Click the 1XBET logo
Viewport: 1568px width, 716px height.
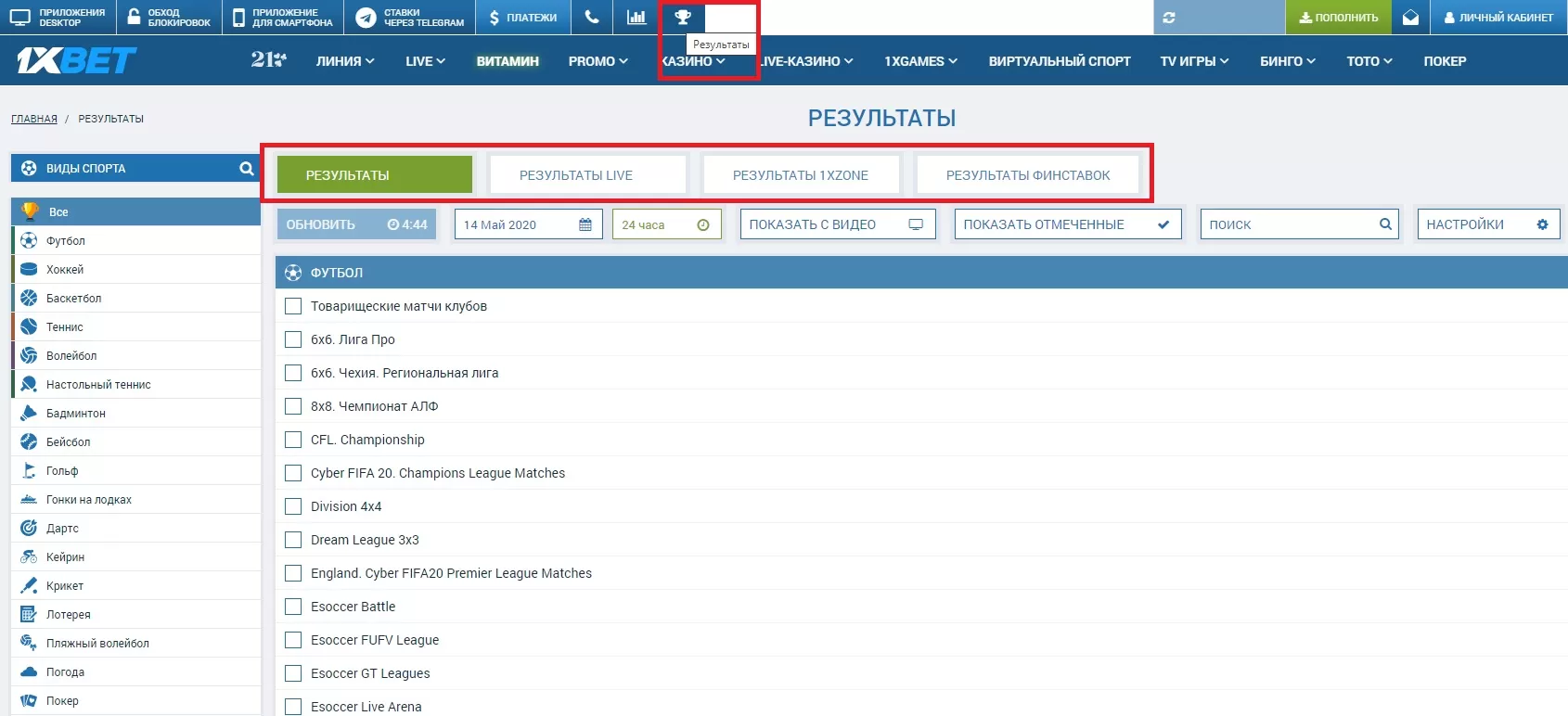tap(76, 61)
